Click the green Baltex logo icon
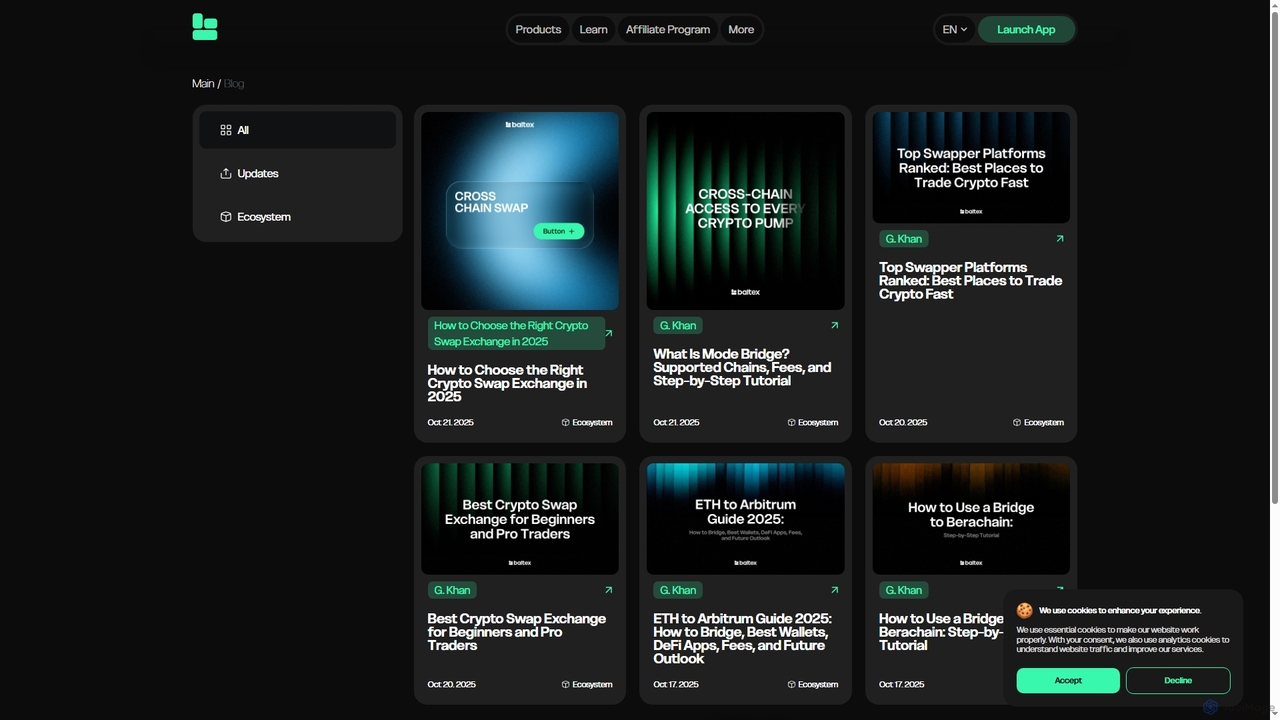The width and height of the screenshot is (1280, 720). pos(205,28)
